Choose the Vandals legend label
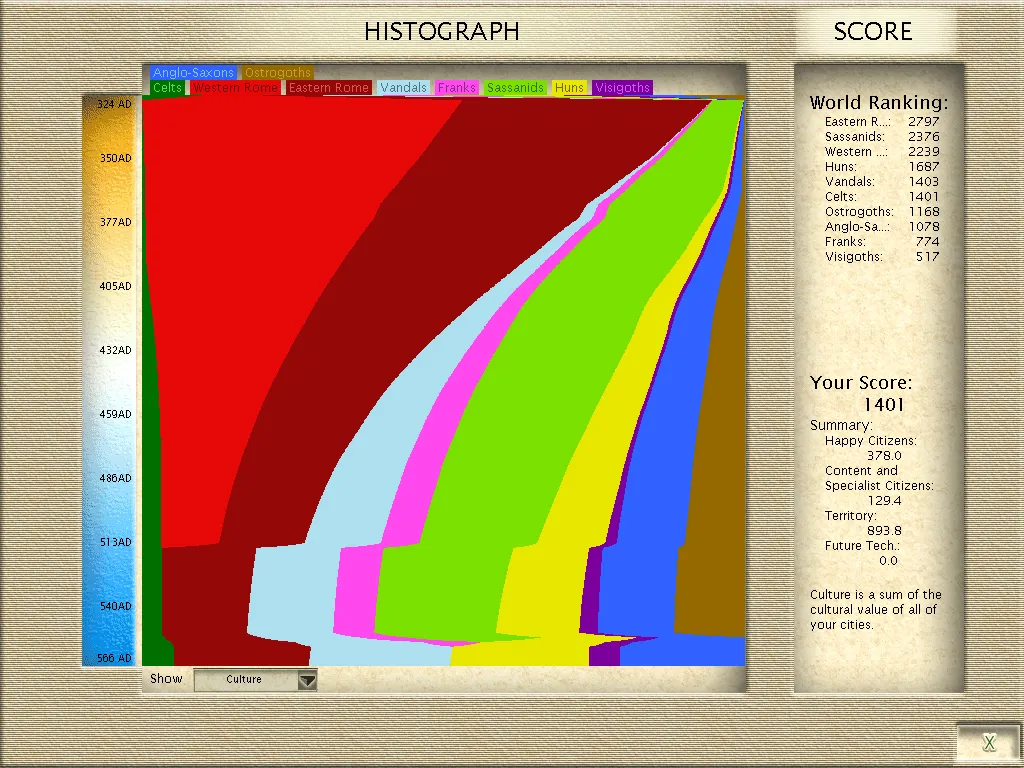 point(403,88)
